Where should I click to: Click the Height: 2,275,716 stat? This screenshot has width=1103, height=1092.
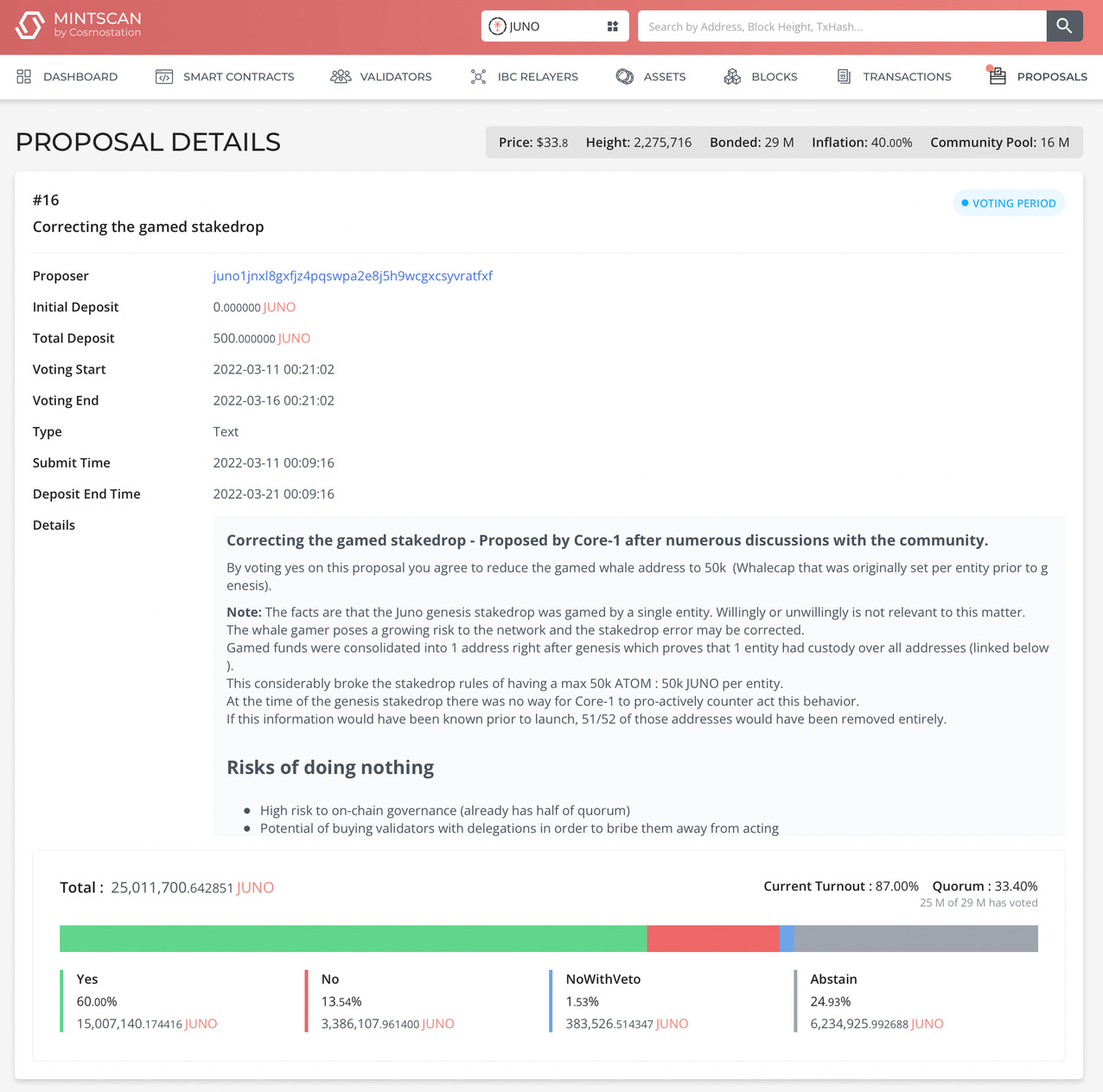tap(639, 143)
